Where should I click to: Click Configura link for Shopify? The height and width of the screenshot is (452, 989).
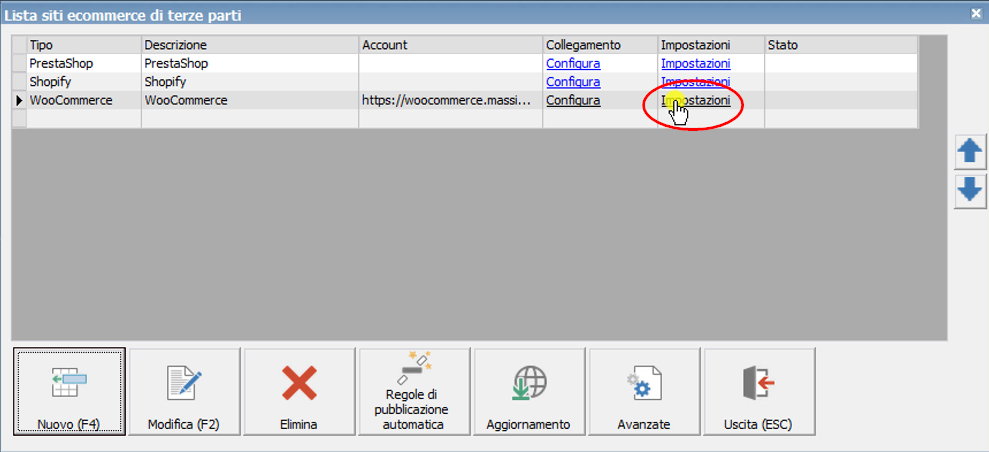coord(573,81)
